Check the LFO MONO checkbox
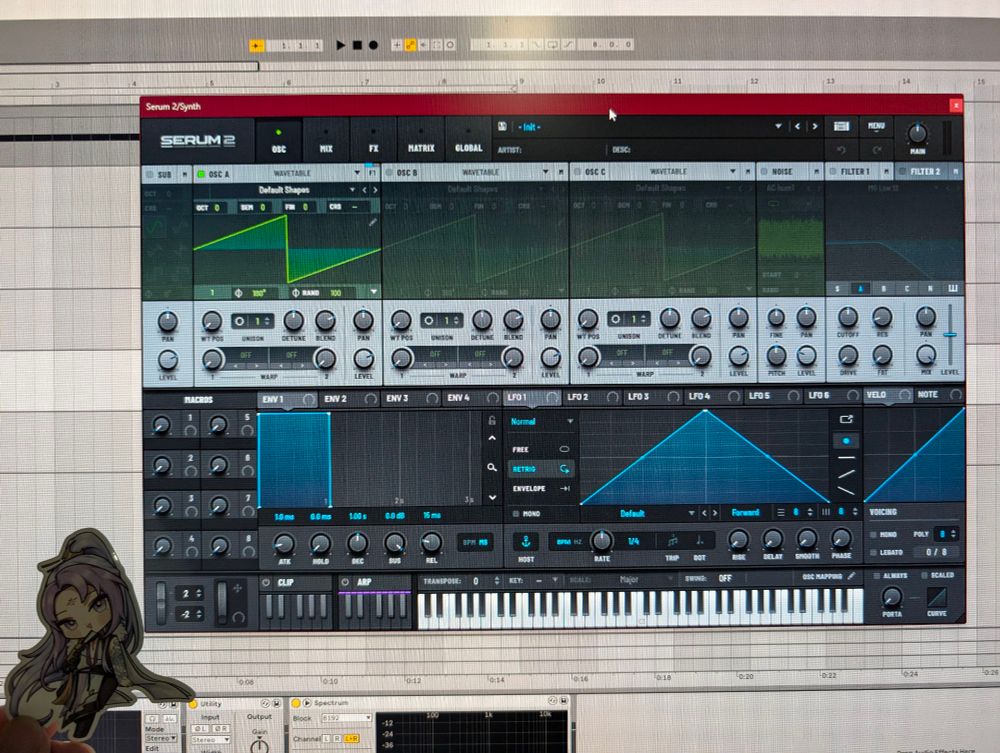 pyautogui.click(x=516, y=513)
